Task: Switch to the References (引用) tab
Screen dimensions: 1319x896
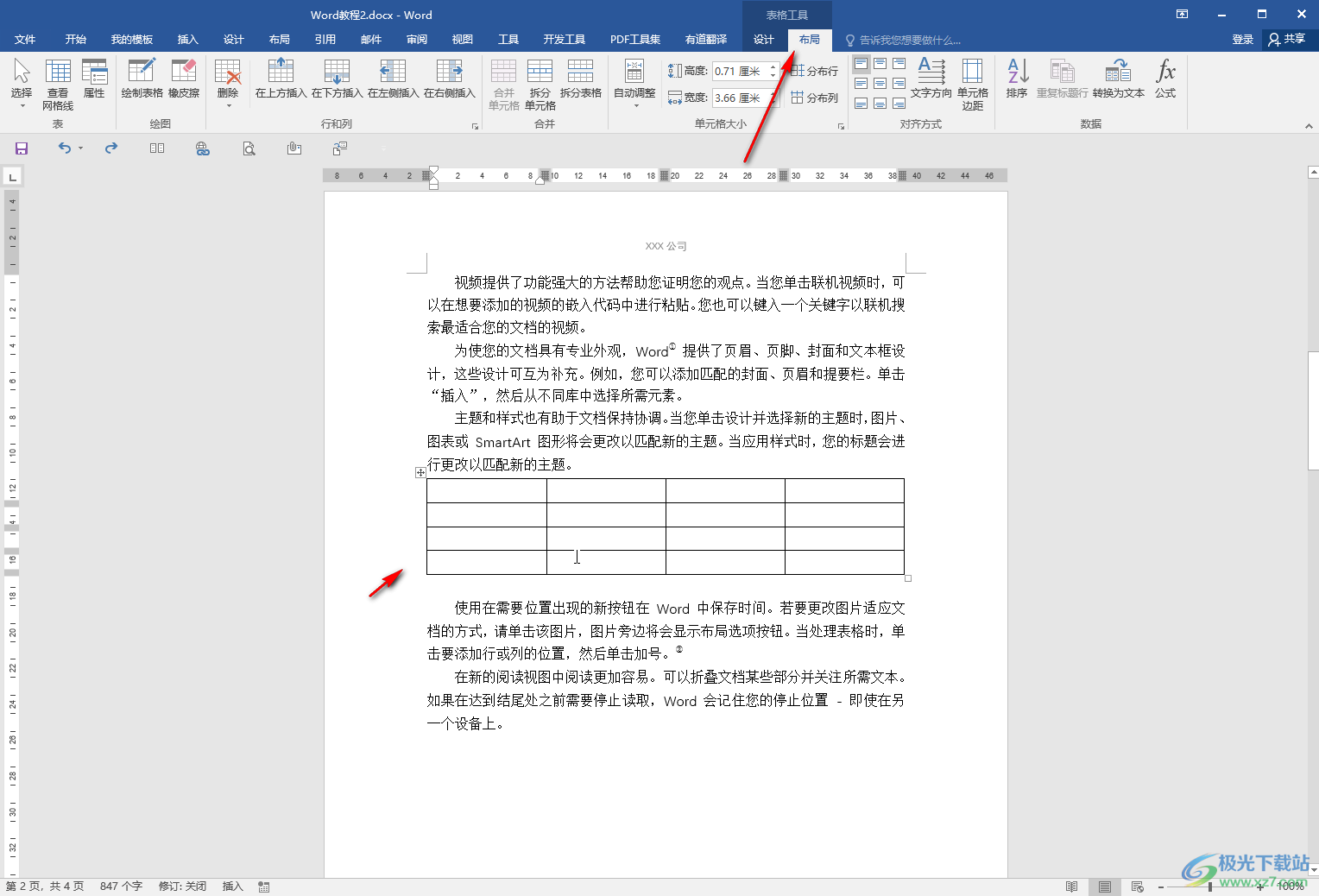Action: pos(325,40)
